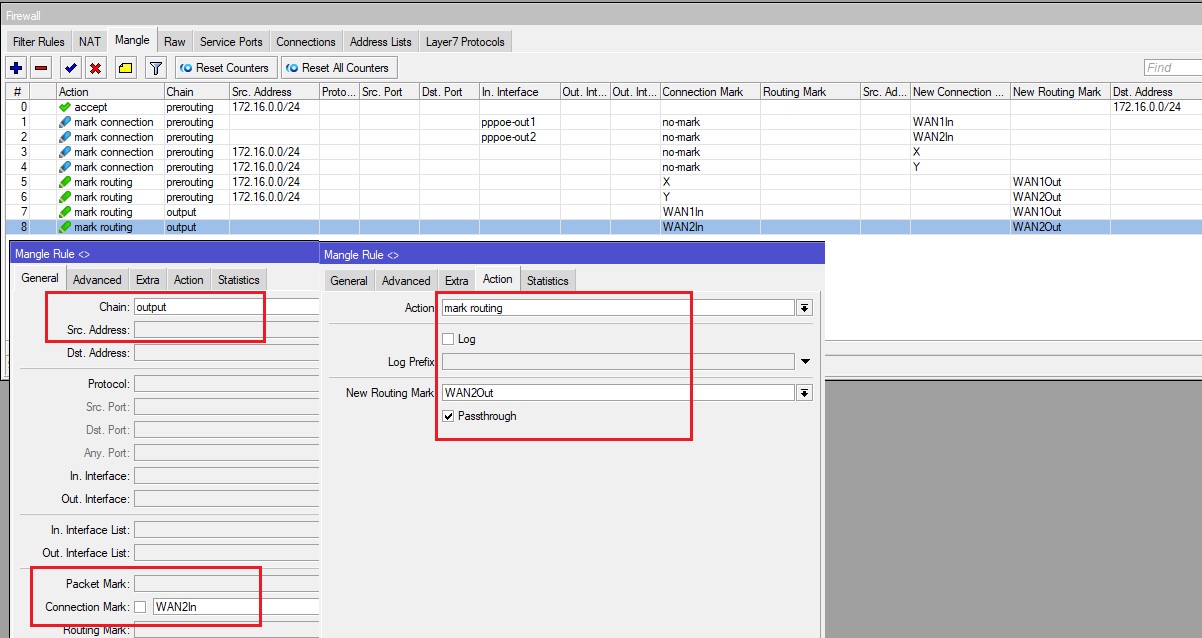Open General tab in dialog showing New Routing Mark
This screenshot has width=1202, height=638.
(349, 281)
